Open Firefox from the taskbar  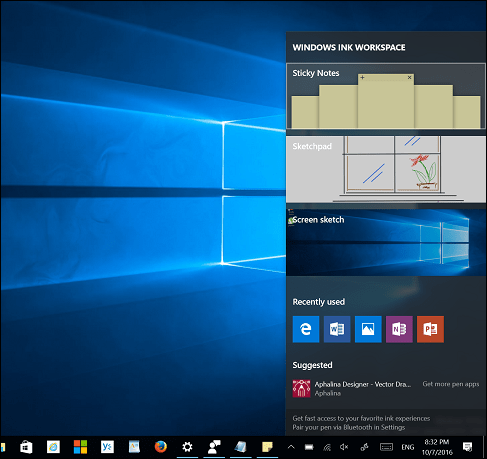161,447
